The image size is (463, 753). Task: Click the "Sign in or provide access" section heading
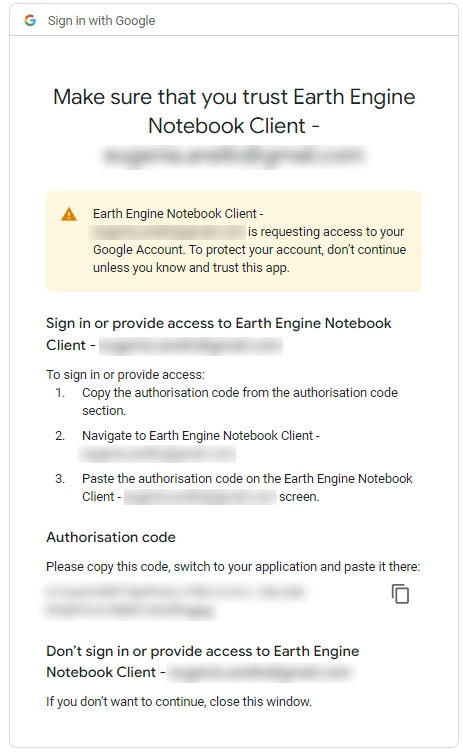tap(219, 334)
